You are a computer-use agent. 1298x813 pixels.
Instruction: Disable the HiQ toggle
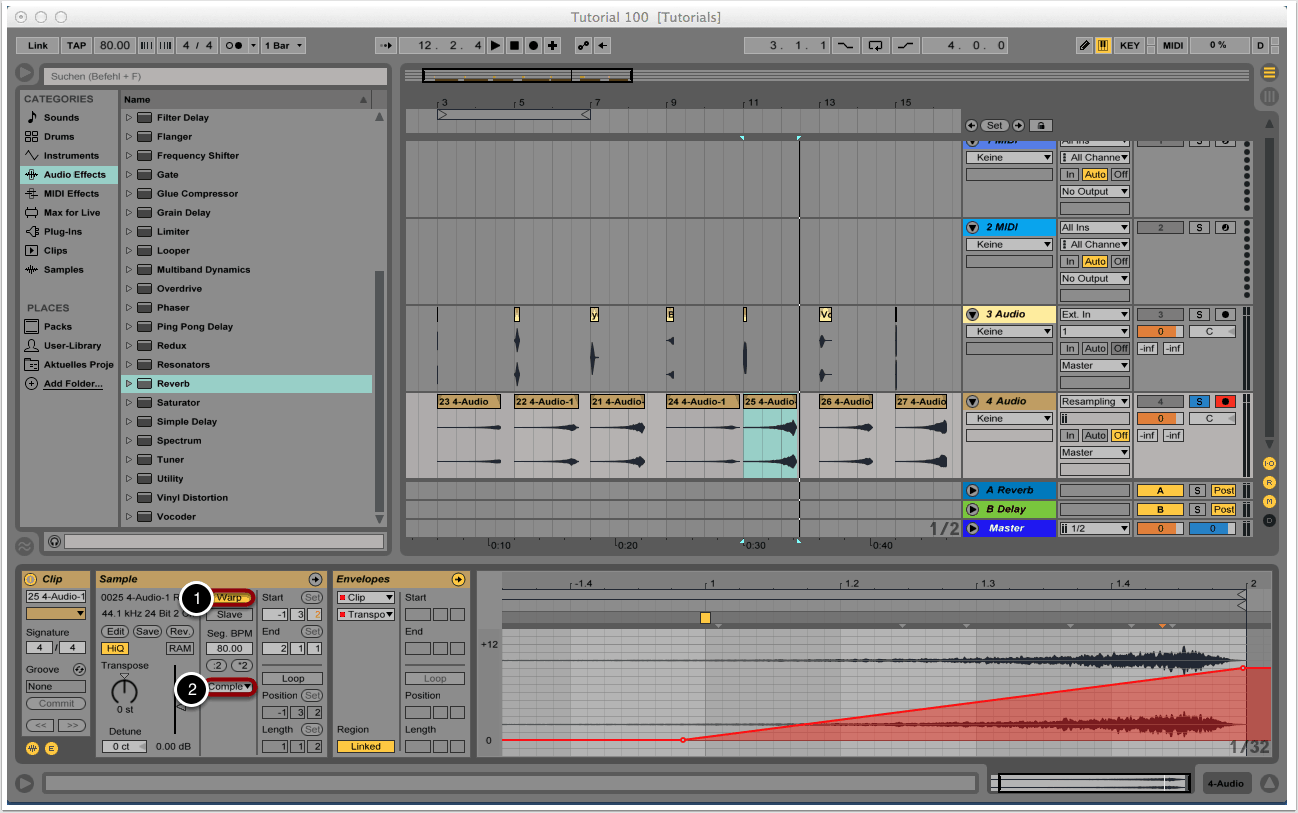tap(114, 649)
